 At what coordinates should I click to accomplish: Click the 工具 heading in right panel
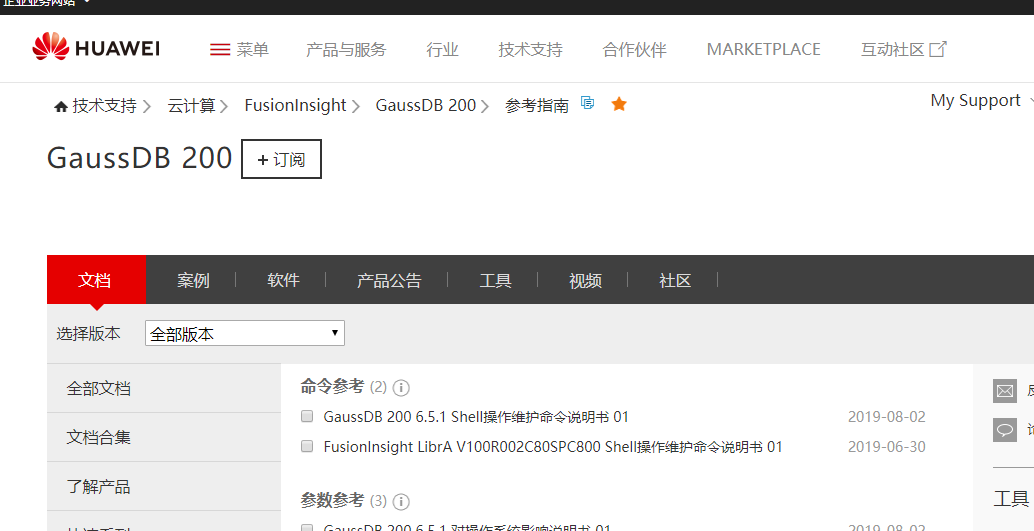tap(1011, 499)
